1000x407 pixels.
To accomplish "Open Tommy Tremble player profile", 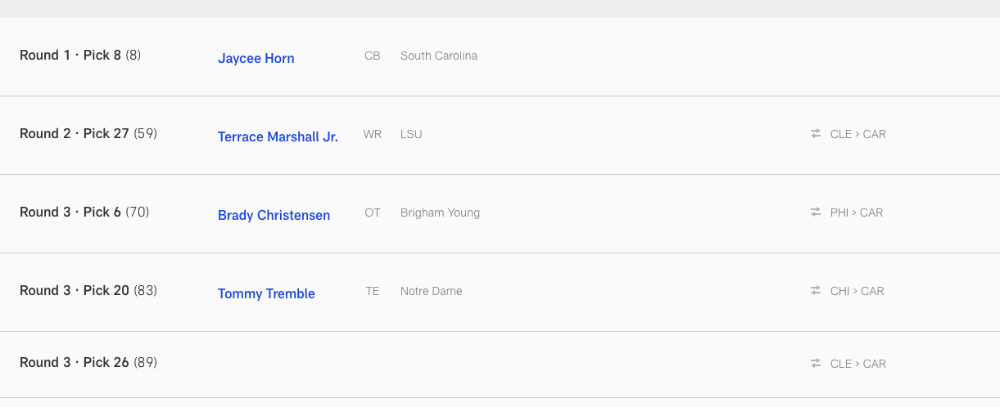I will click(266, 293).
